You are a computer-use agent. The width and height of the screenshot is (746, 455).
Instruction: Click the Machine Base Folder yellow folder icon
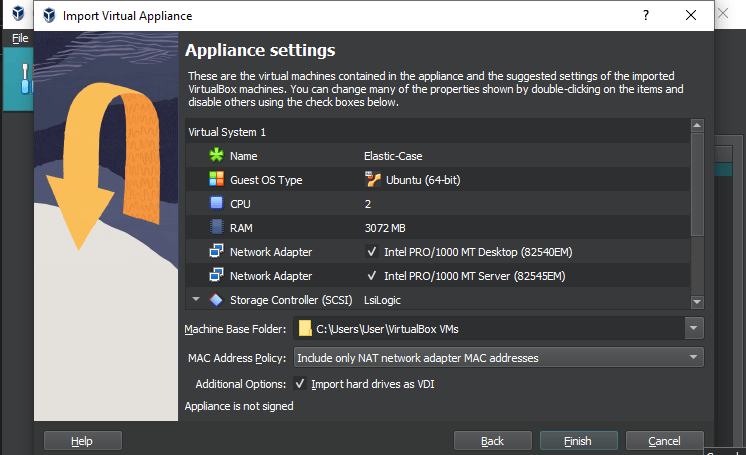point(305,328)
